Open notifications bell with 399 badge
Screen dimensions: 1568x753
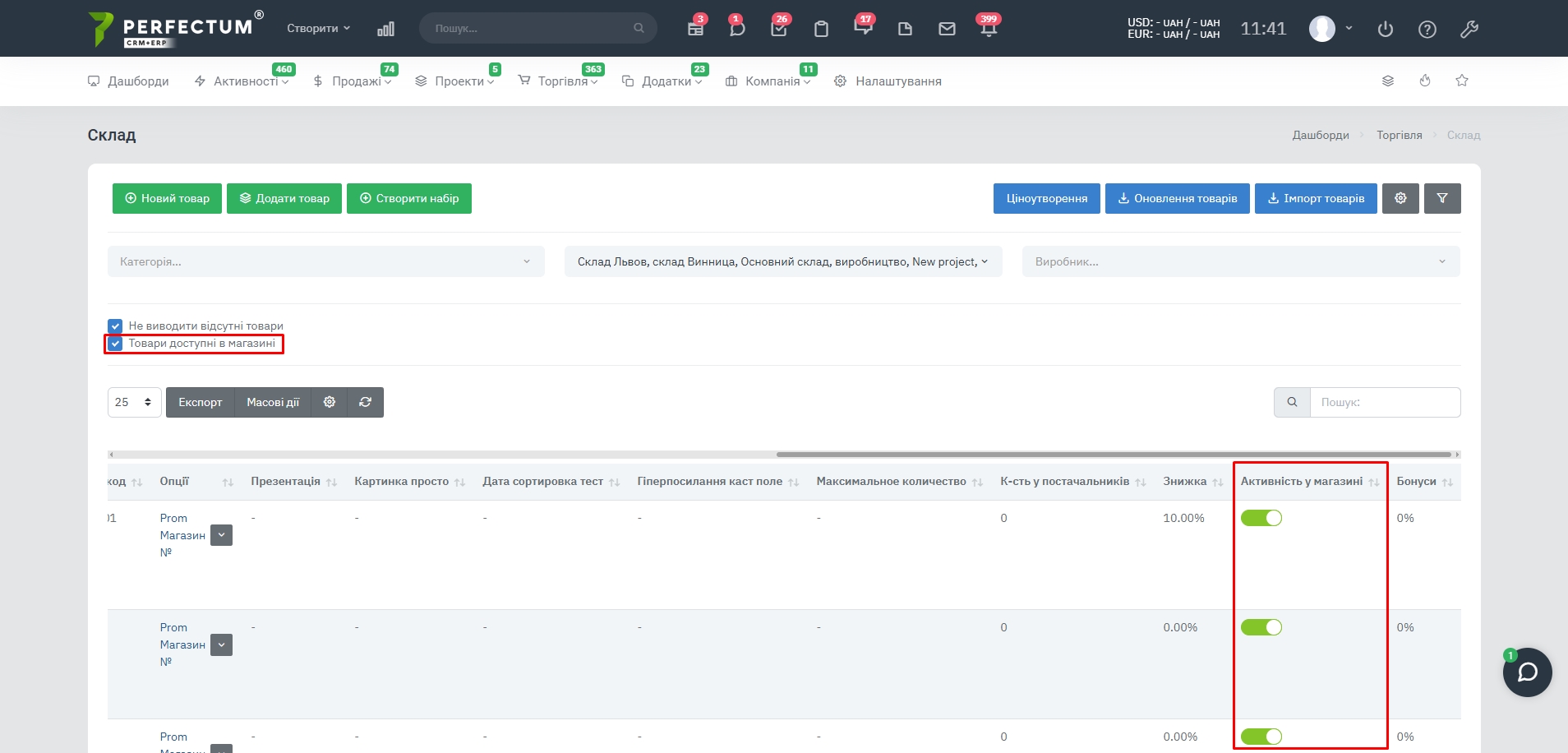tap(989, 29)
